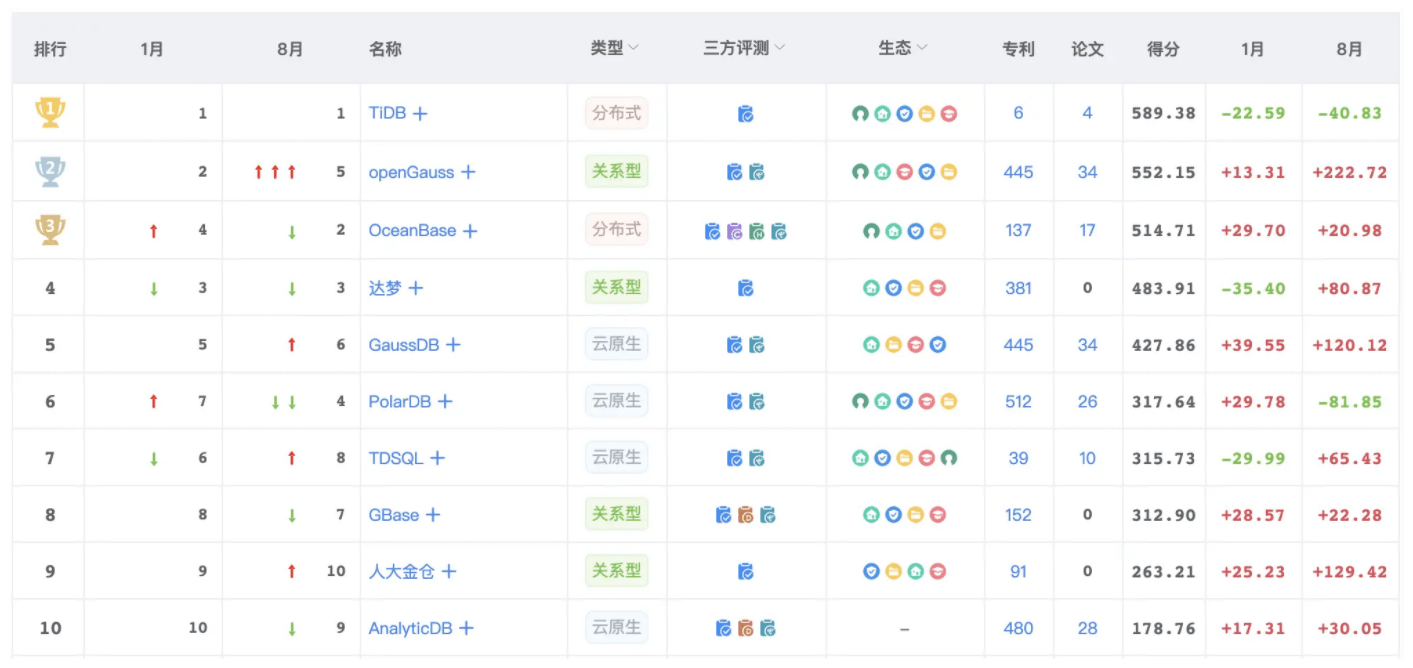
Task: Click the plus icon beside openGauss
Action: coord(468,172)
